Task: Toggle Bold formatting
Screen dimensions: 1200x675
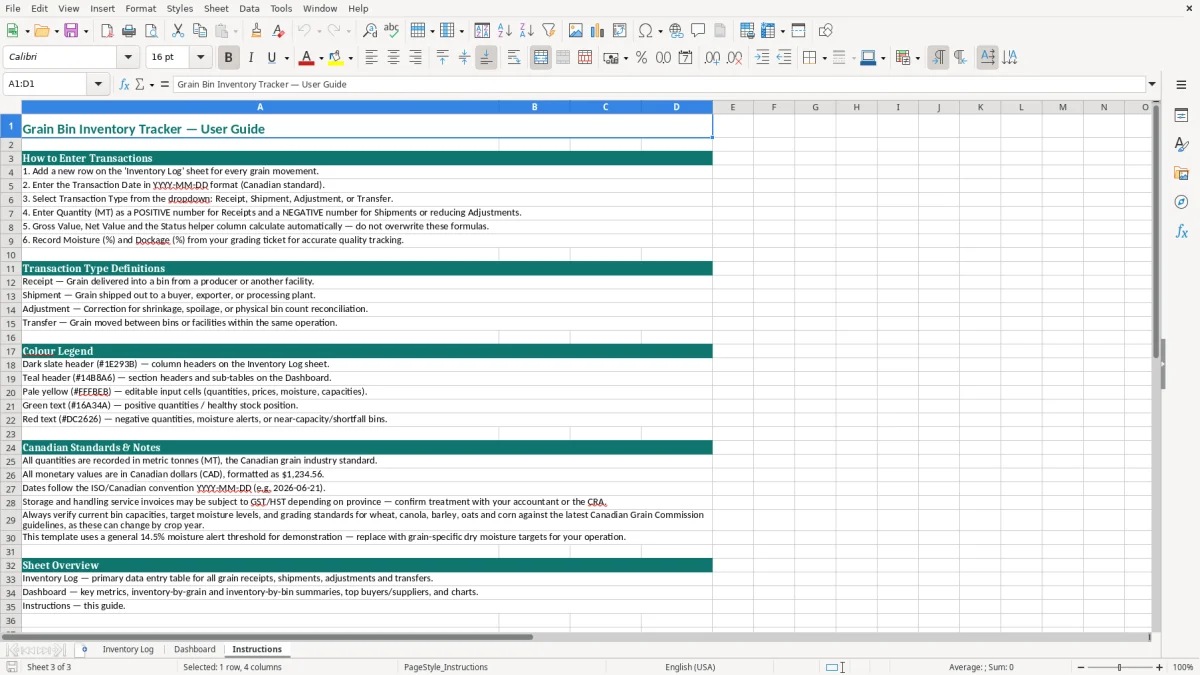Action: click(228, 58)
